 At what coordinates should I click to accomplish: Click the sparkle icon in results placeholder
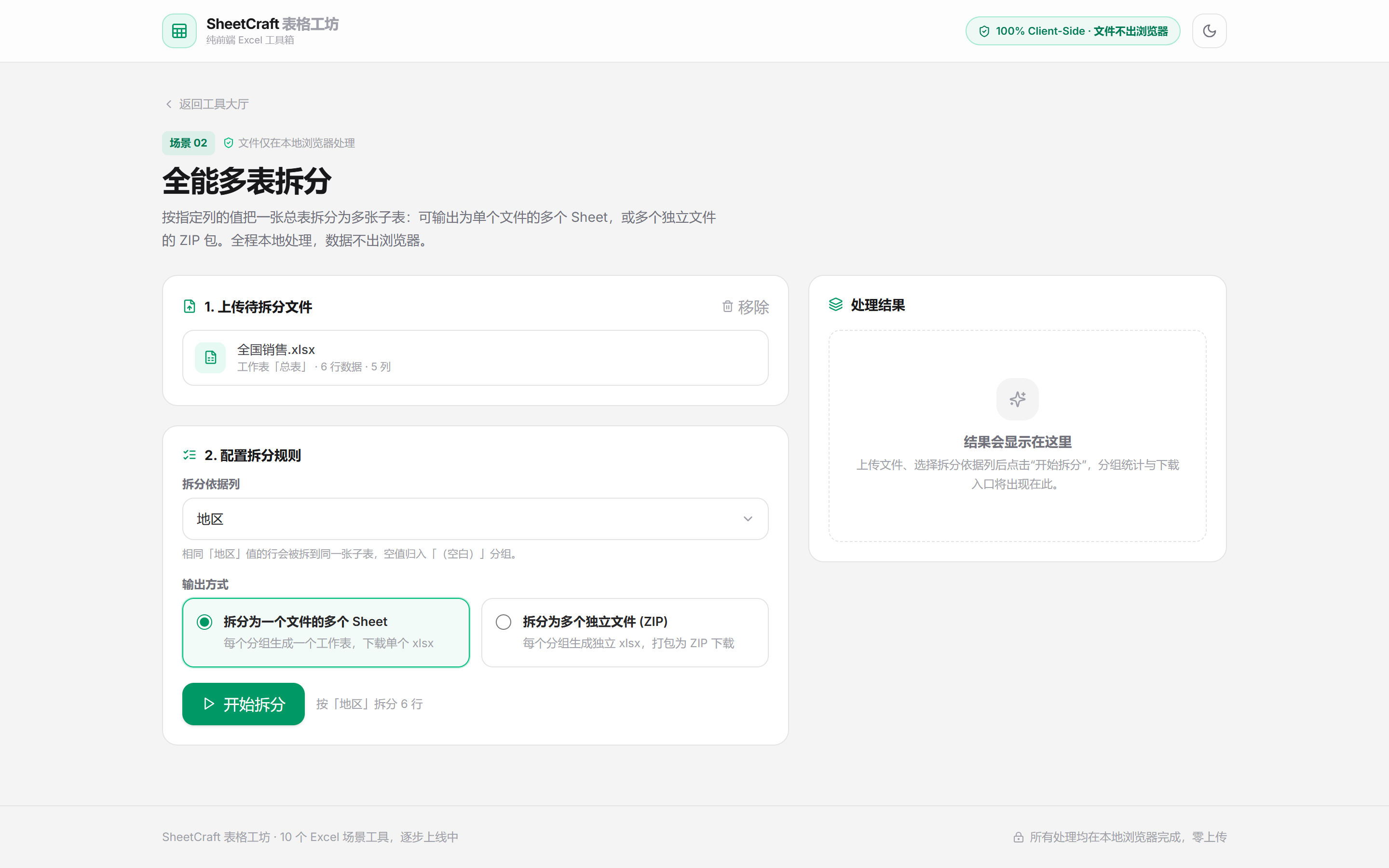[1018, 399]
